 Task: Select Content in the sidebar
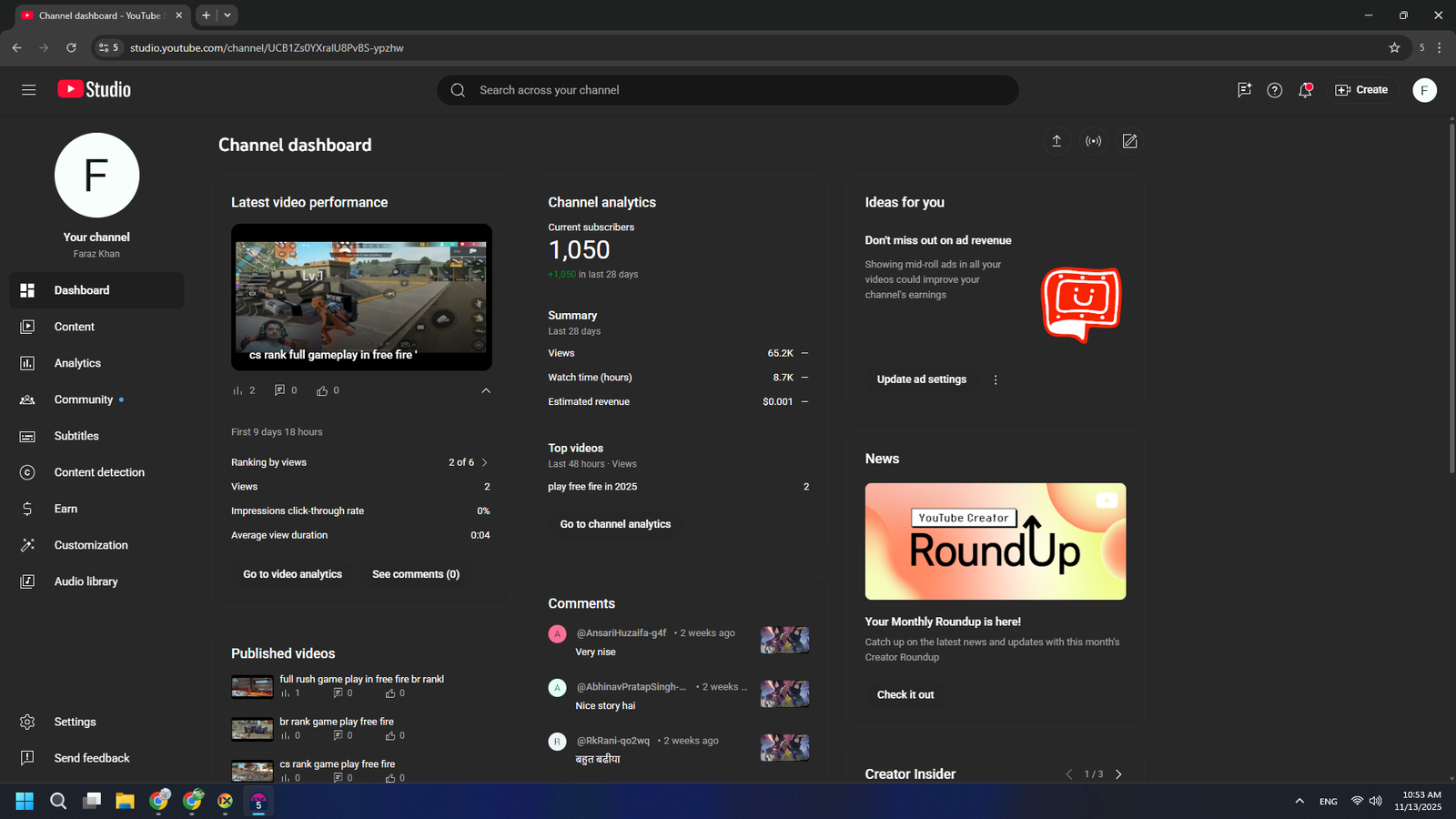pos(74,327)
